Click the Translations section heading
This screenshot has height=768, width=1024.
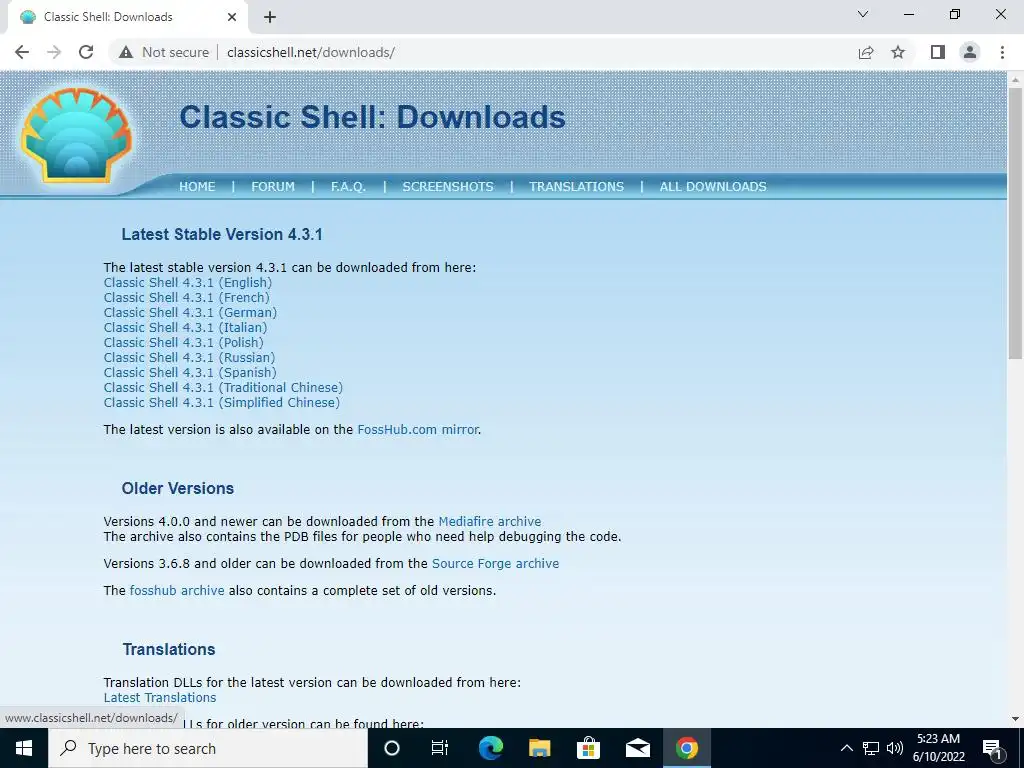coord(169,650)
